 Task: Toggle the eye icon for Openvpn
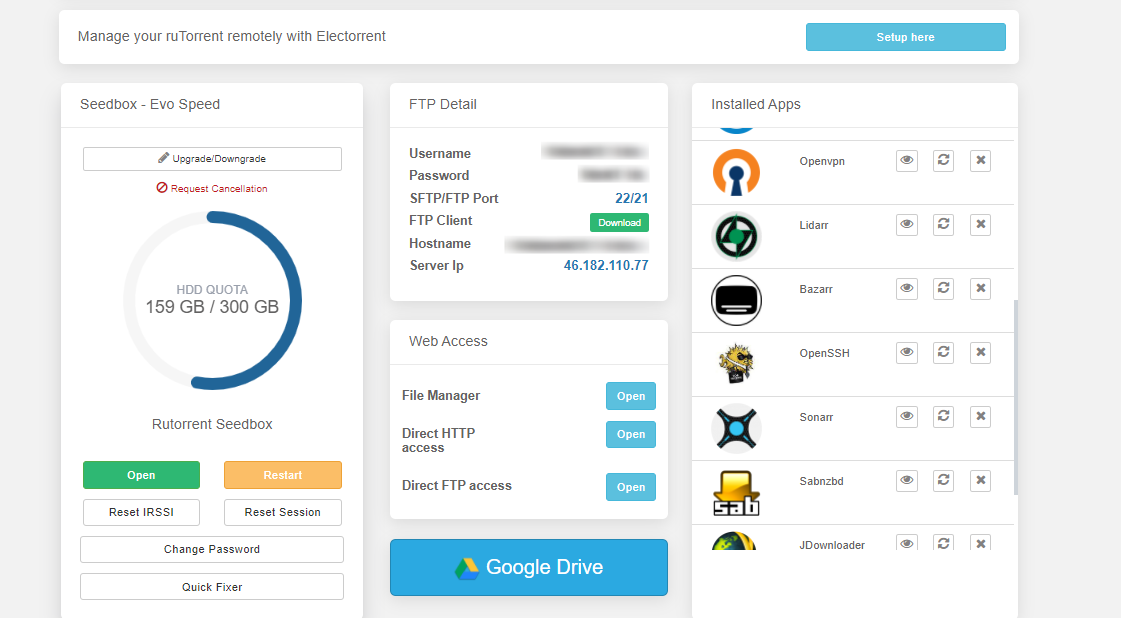coord(907,160)
